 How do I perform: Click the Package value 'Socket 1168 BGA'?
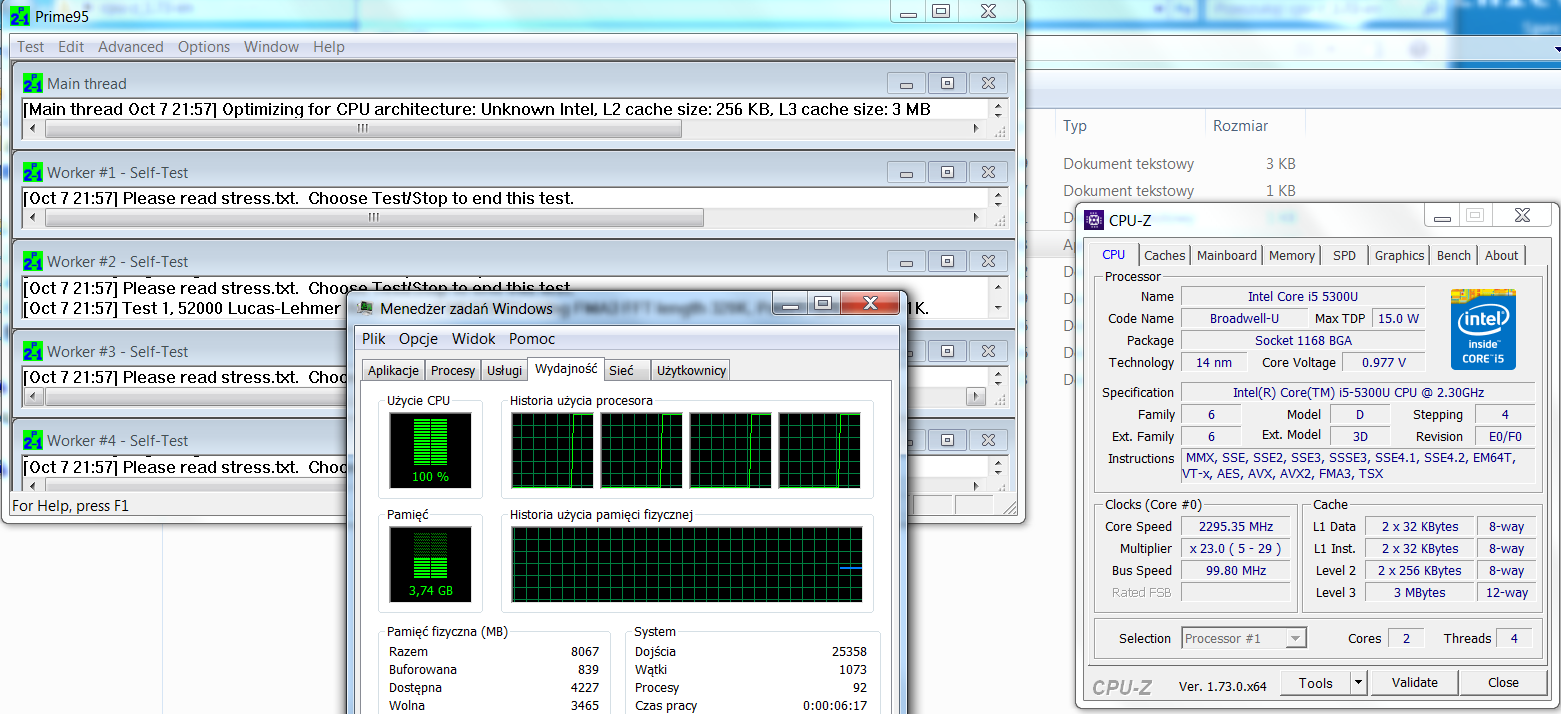(1303, 340)
